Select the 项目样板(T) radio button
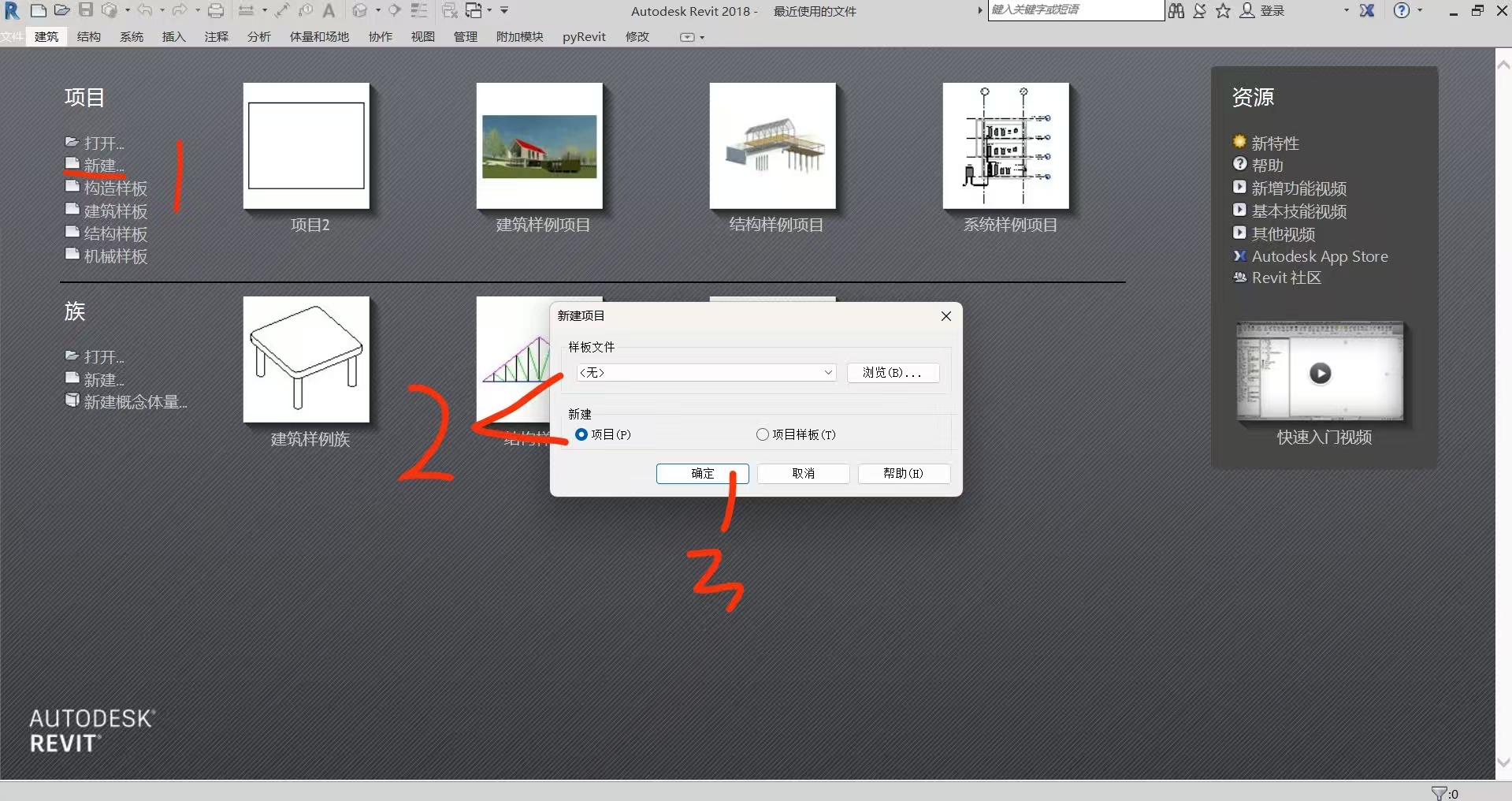The image size is (1512, 801). (762, 434)
